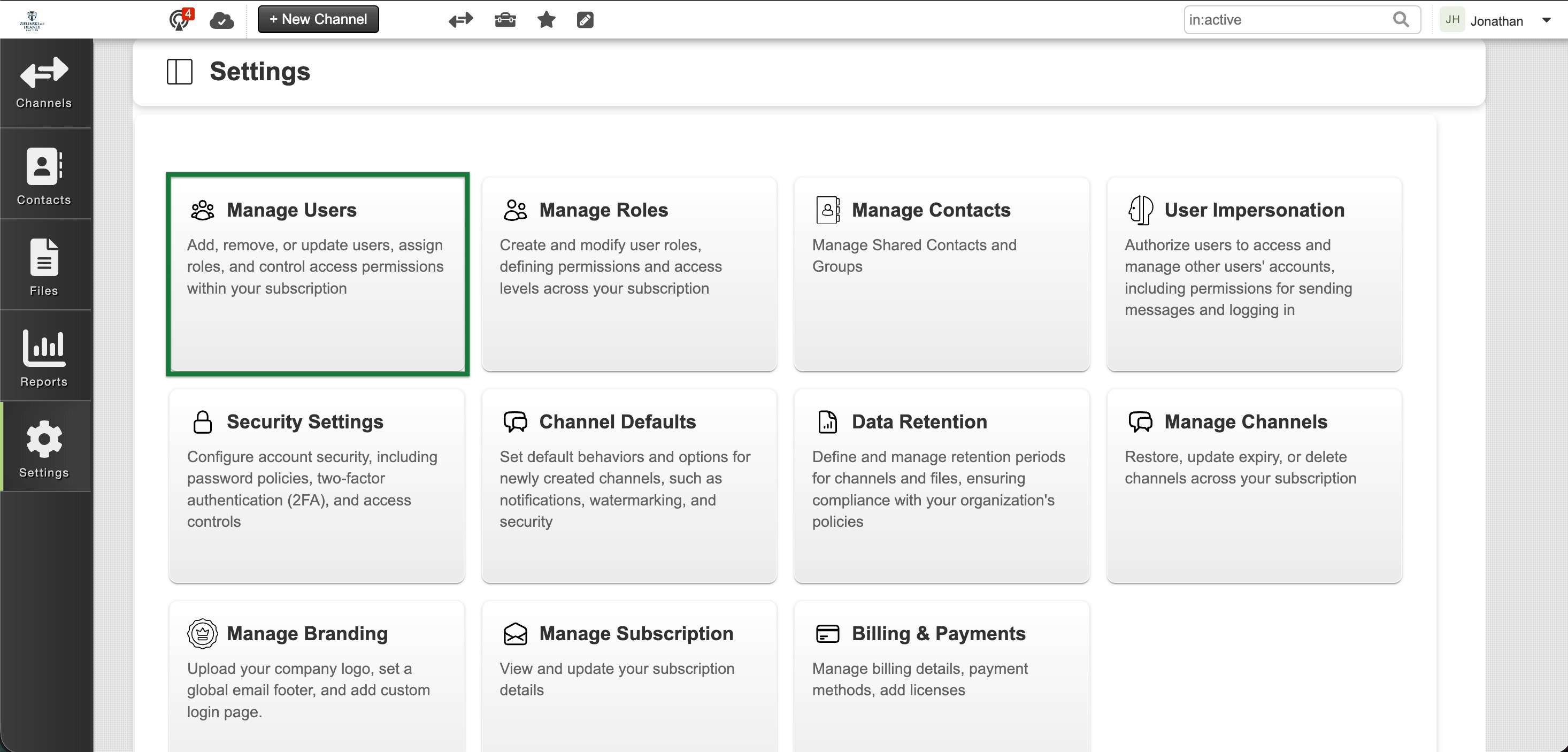Click the Jonathan username text
This screenshot has width=1568, height=752.
click(x=1496, y=21)
